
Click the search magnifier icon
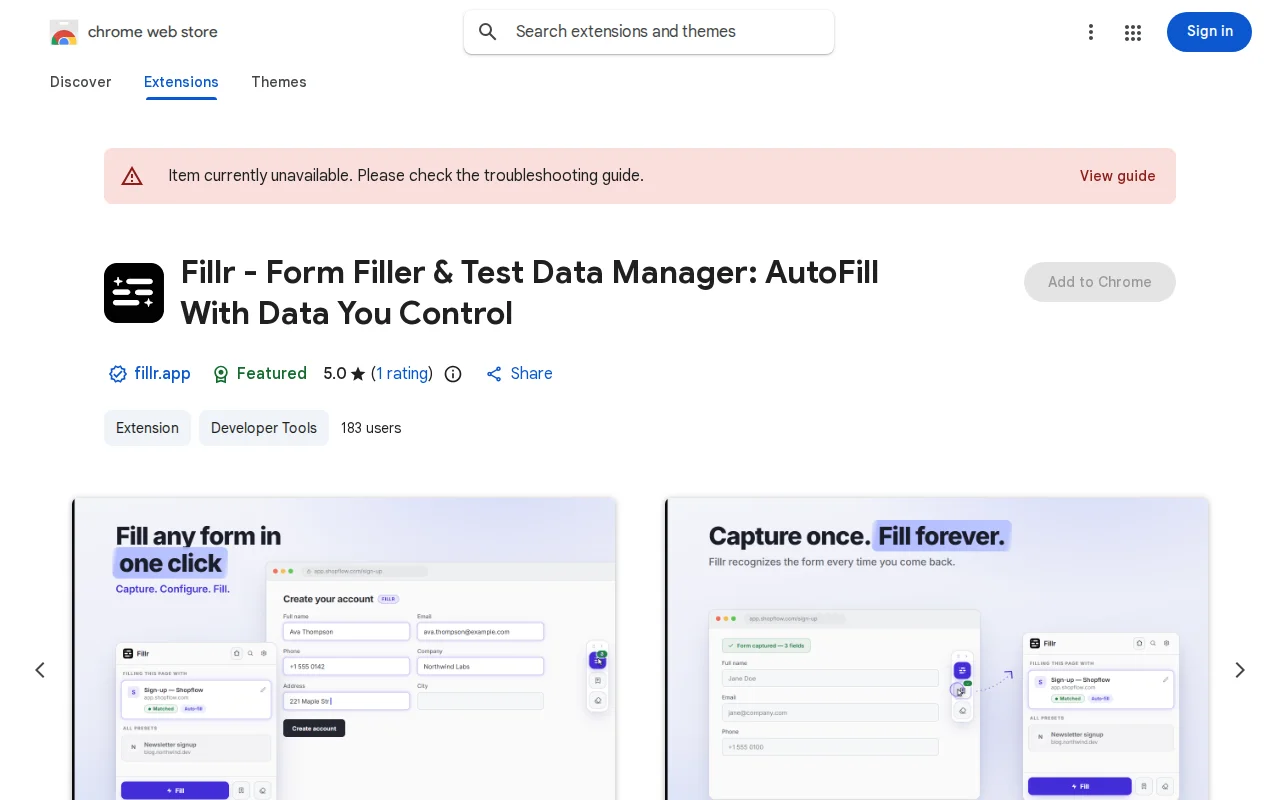click(488, 32)
